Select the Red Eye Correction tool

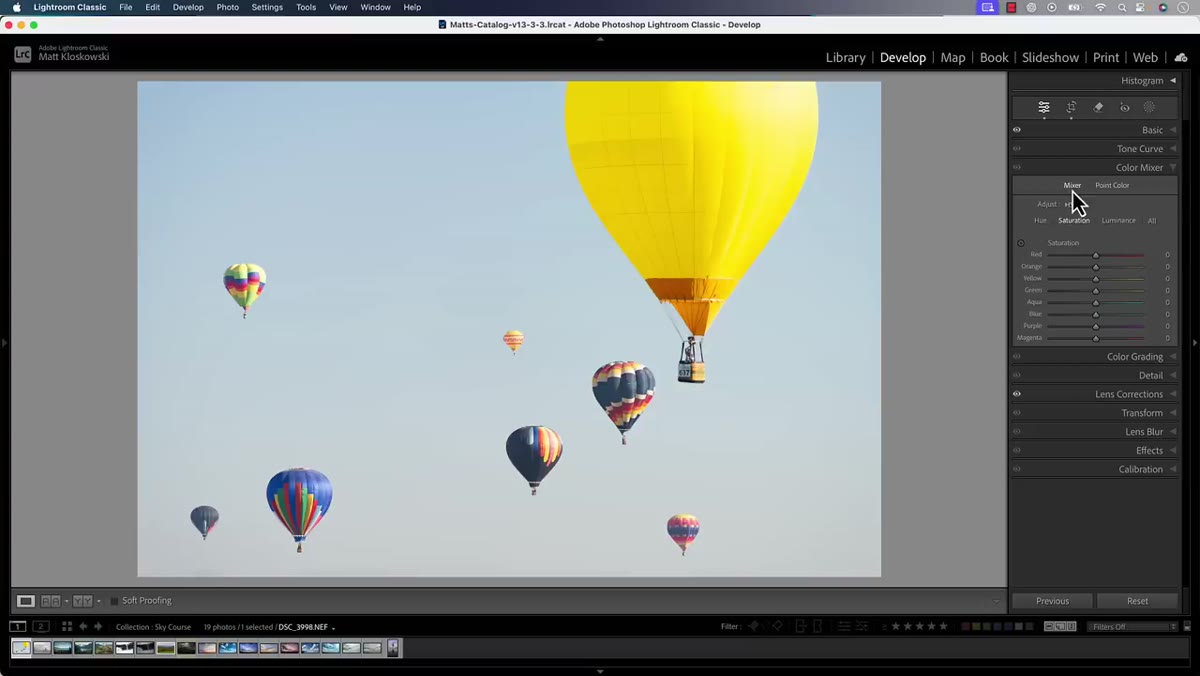1125,107
